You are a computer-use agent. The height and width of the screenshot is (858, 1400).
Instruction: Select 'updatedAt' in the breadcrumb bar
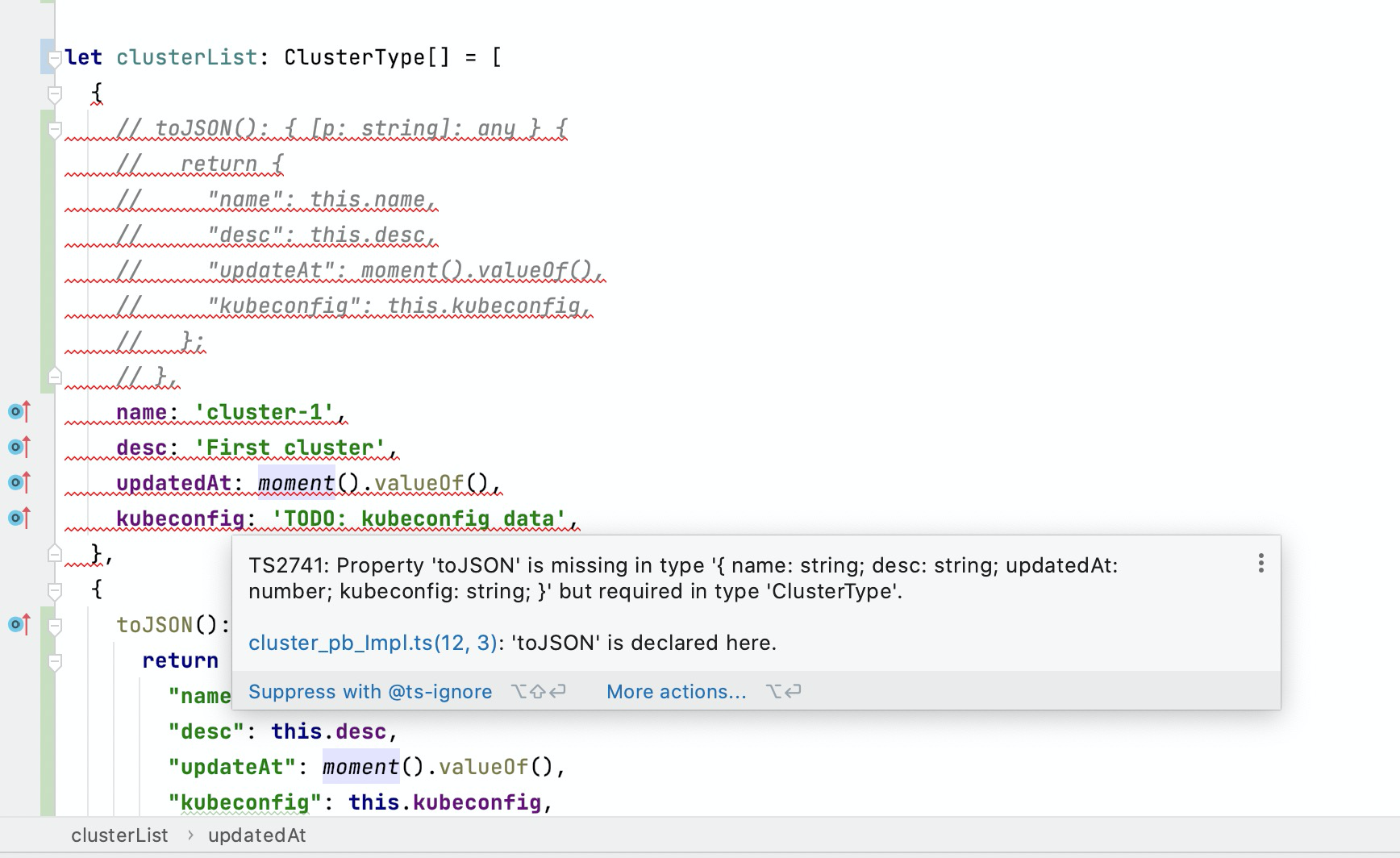[x=257, y=835]
